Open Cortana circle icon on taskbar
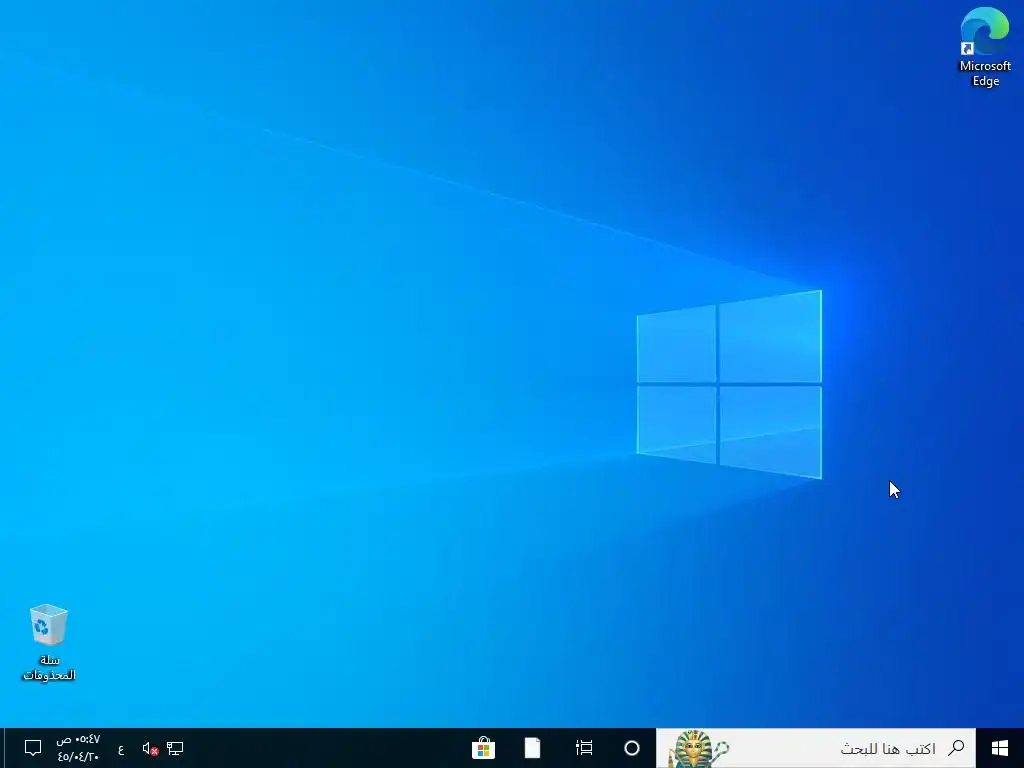 click(x=632, y=748)
